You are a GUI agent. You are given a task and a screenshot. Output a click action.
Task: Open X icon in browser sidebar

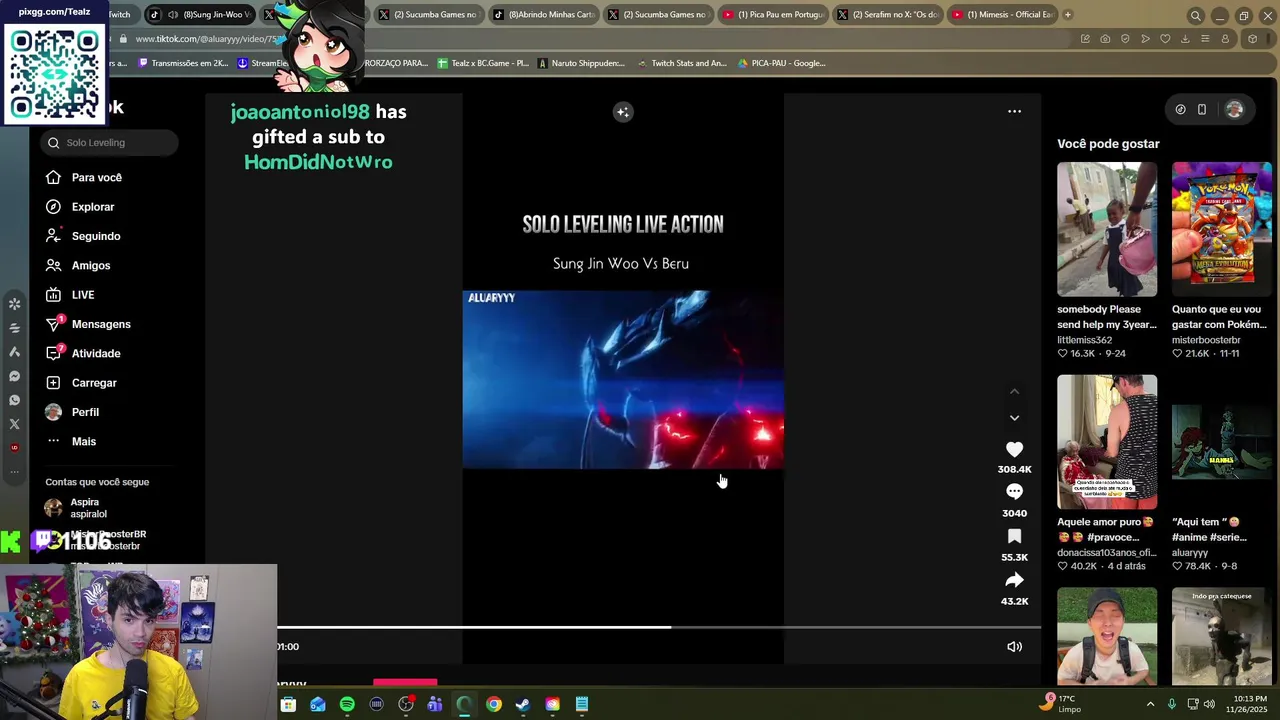[x=14, y=424]
